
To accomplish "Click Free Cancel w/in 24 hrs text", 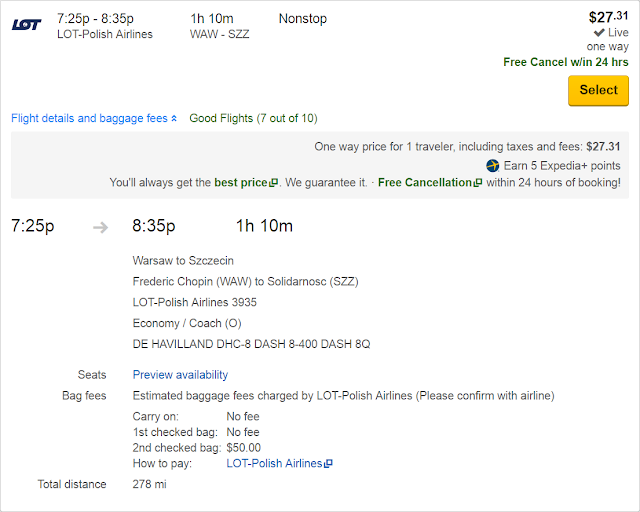I will pos(566,62).
